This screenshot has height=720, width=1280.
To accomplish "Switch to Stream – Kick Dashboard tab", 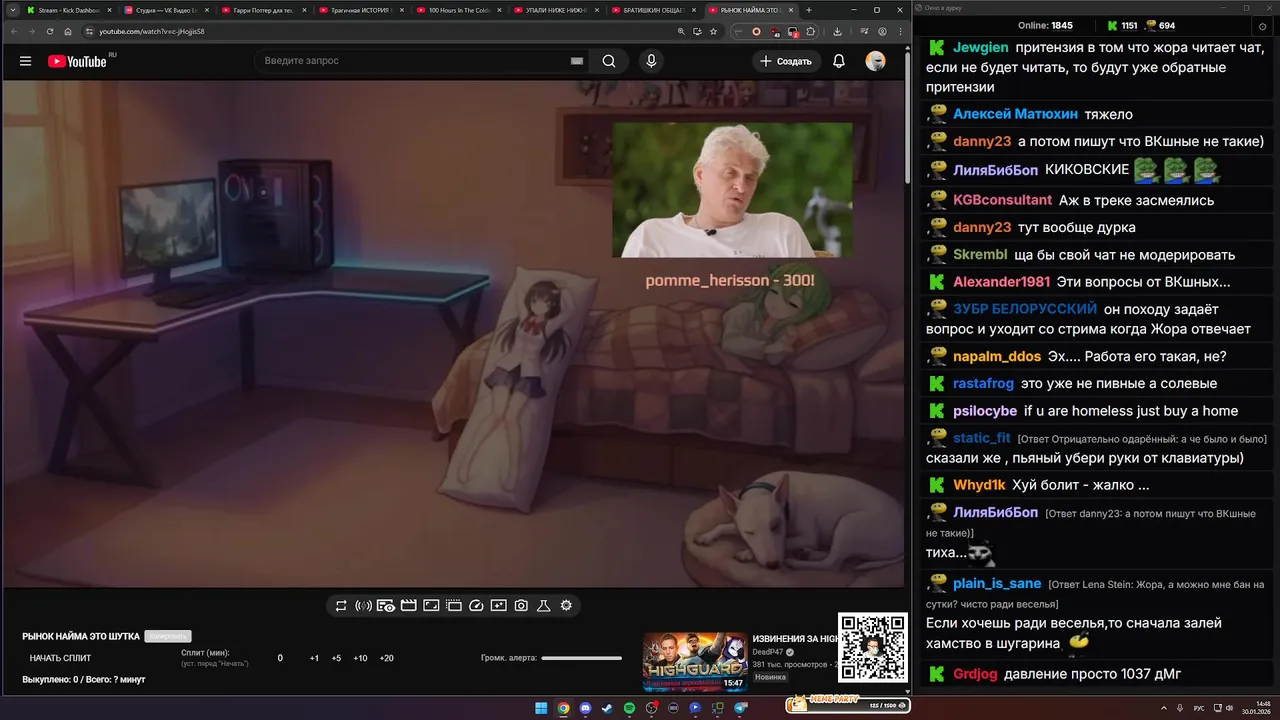I will click(x=68, y=10).
